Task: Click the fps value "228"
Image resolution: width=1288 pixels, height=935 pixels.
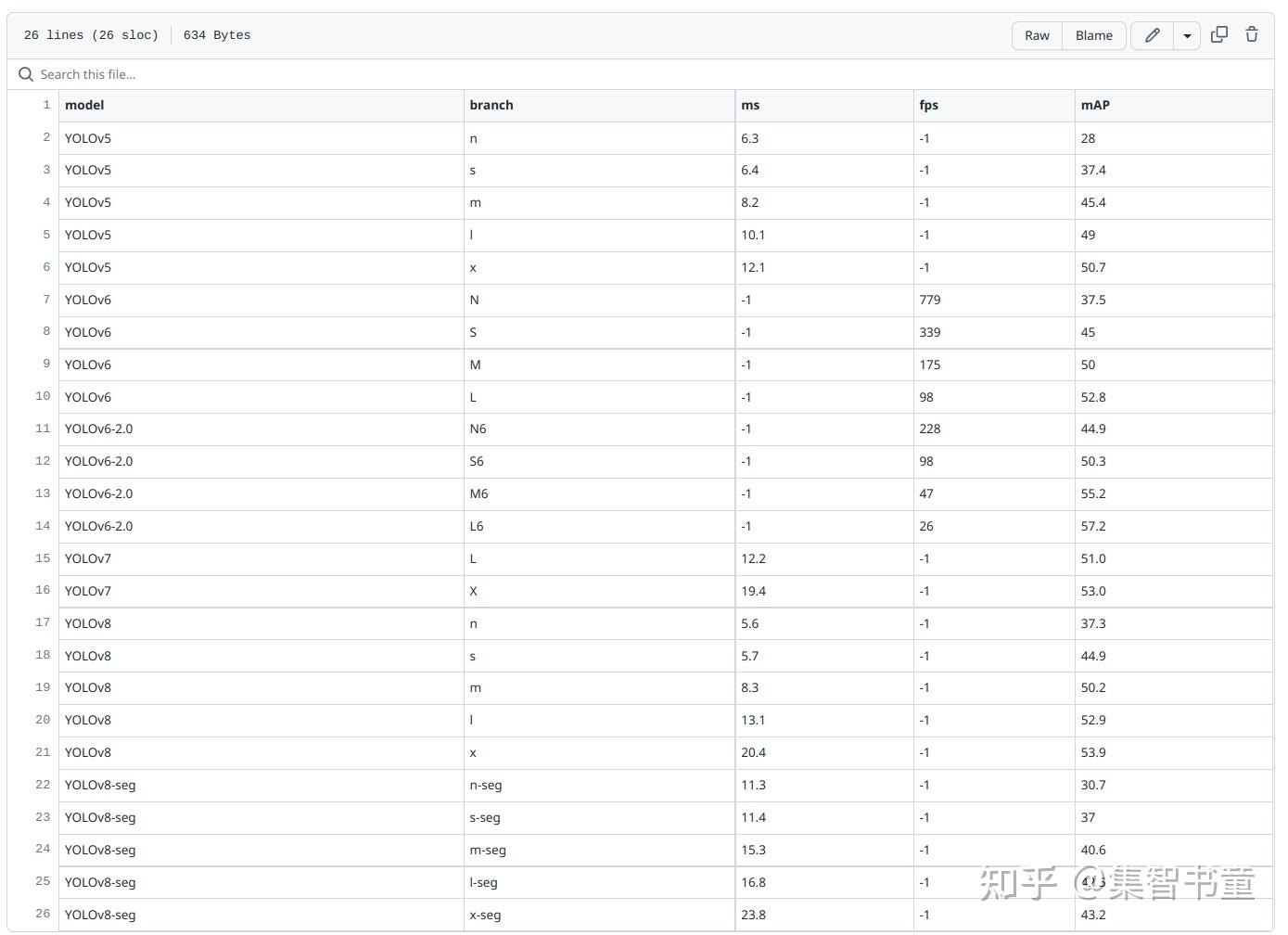Action: click(x=930, y=429)
